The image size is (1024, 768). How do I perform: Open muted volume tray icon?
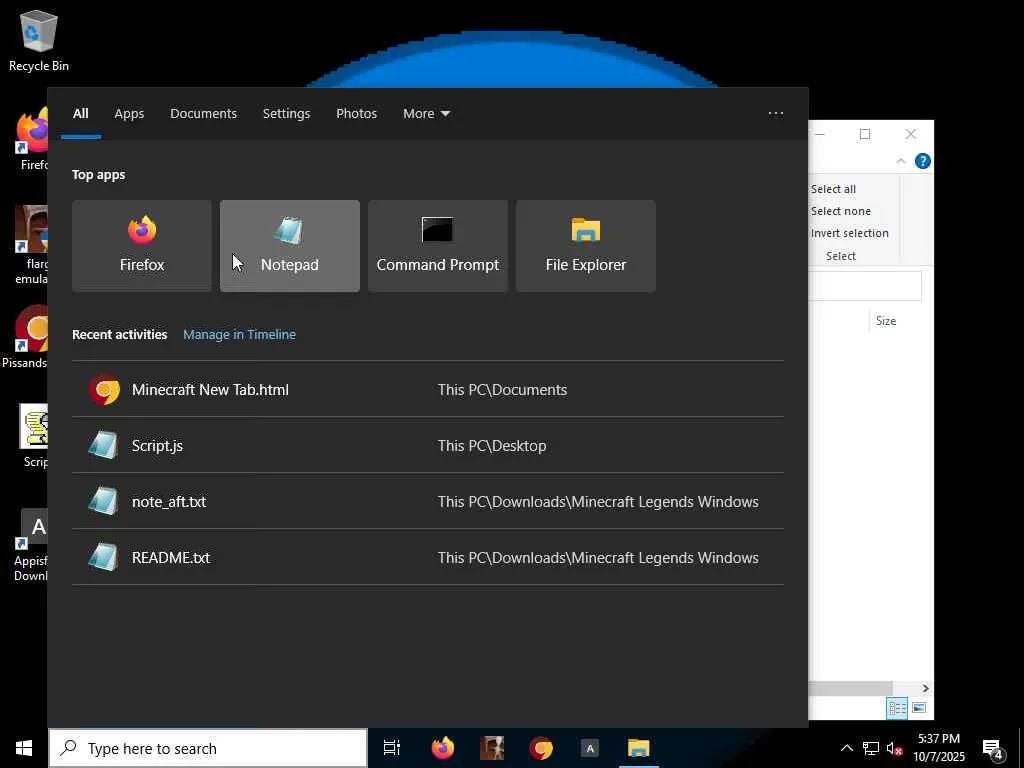point(895,748)
